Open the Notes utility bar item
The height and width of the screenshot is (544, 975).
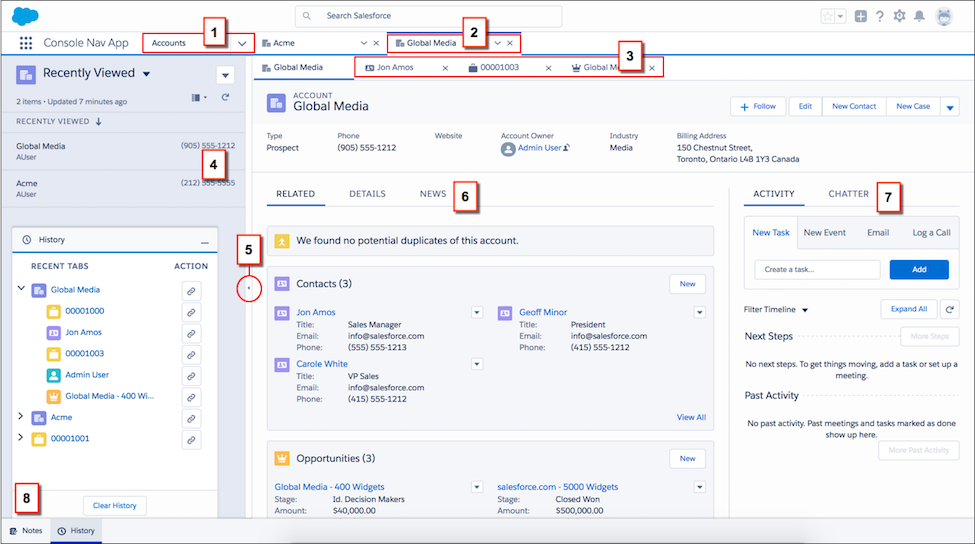pyautogui.click(x=26, y=531)
